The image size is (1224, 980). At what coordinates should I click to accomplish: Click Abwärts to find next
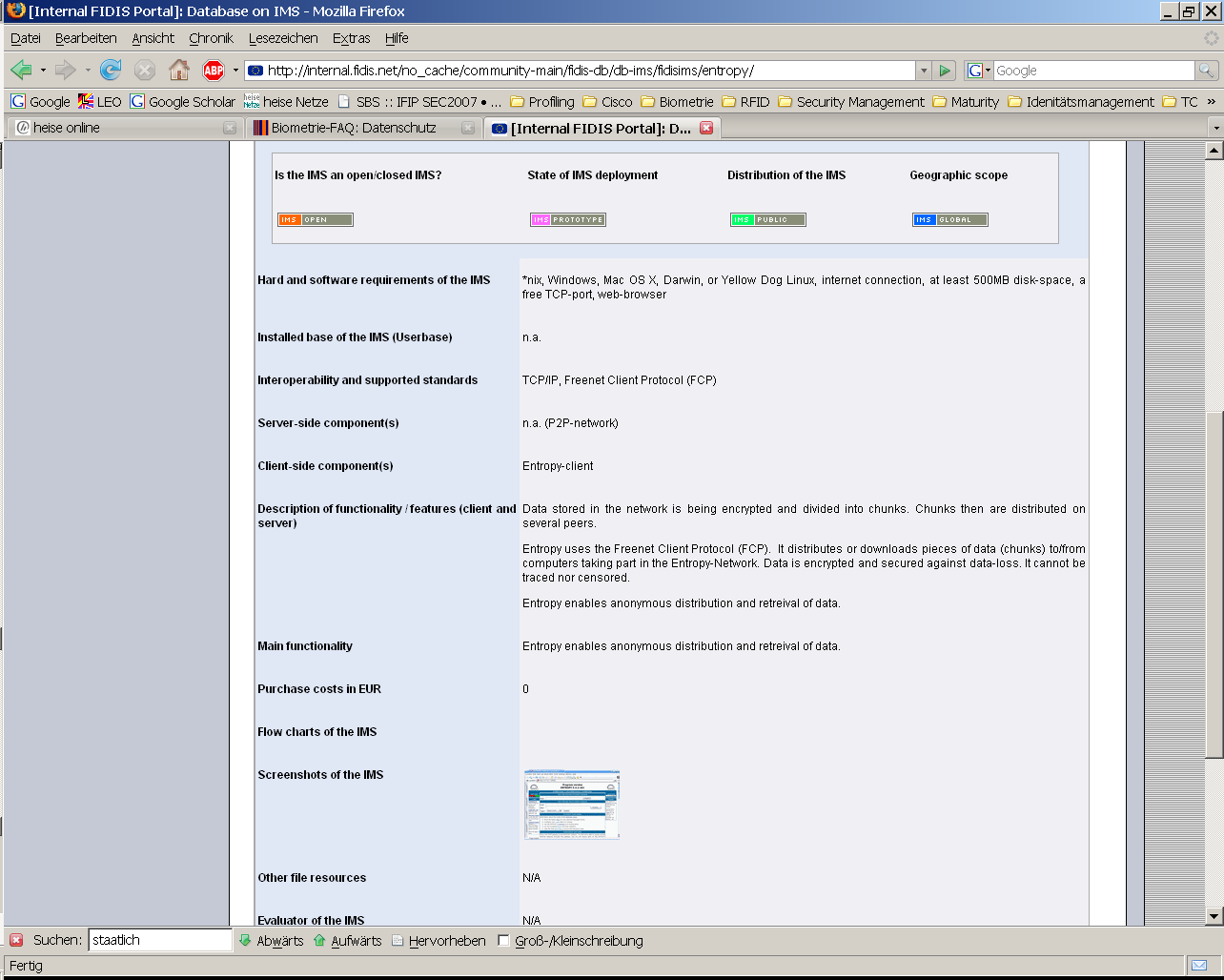pos(271,941)
